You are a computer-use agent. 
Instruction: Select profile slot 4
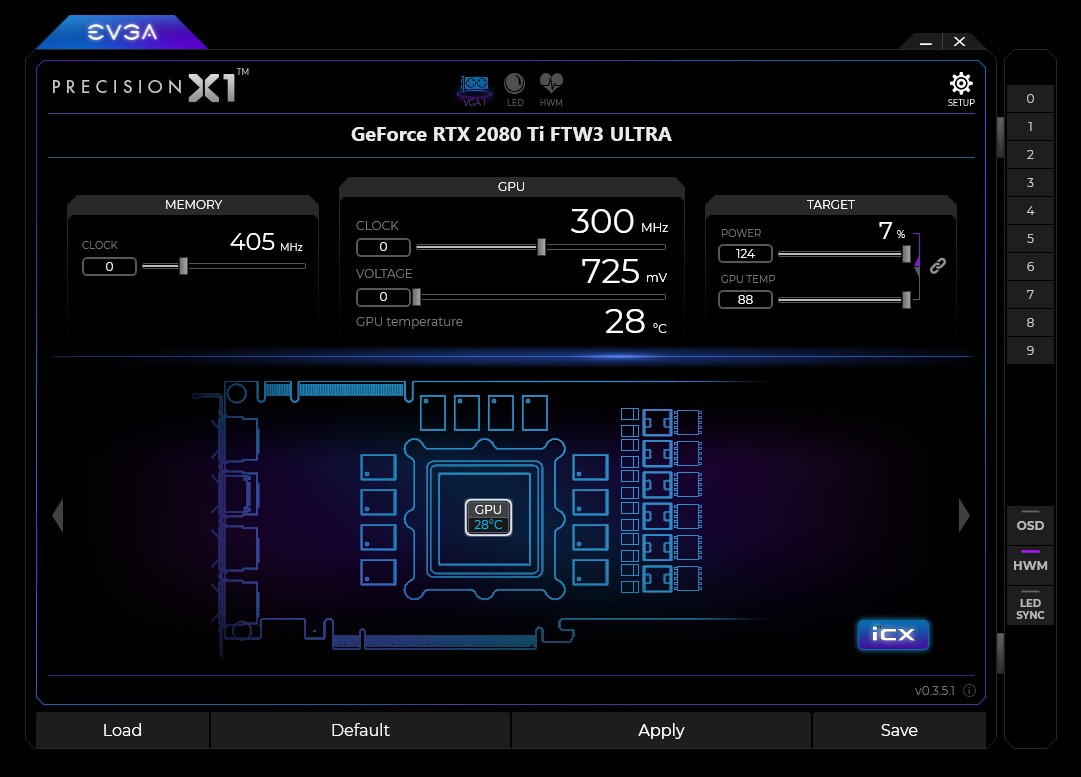[x=1030, y=211]
